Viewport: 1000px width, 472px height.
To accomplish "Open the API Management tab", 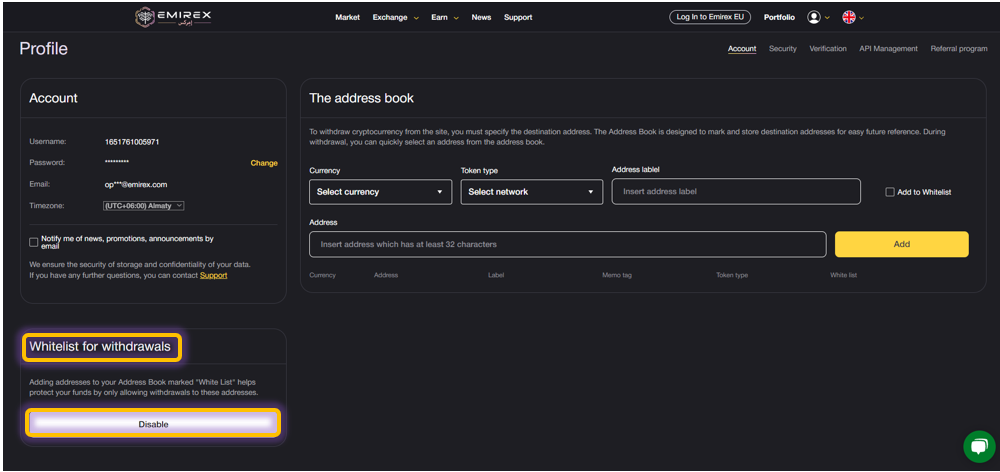I will (x=888, y=48).
